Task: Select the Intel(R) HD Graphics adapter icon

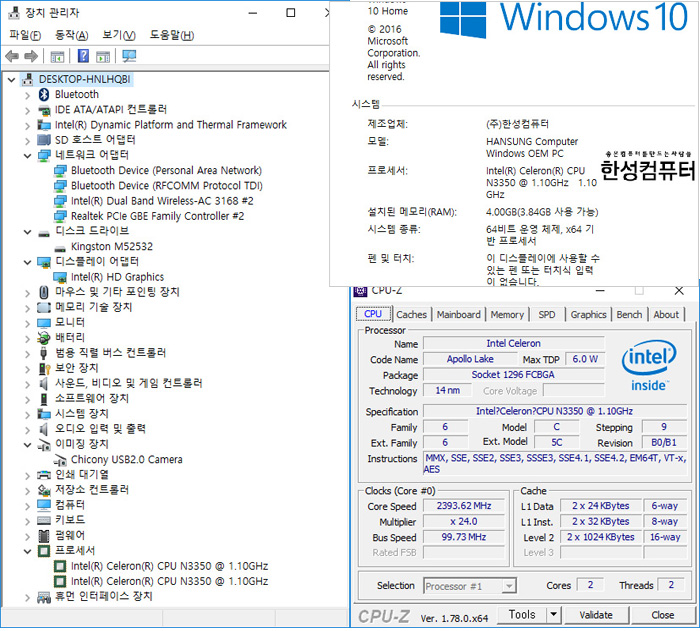Action: tap(60, 278)
